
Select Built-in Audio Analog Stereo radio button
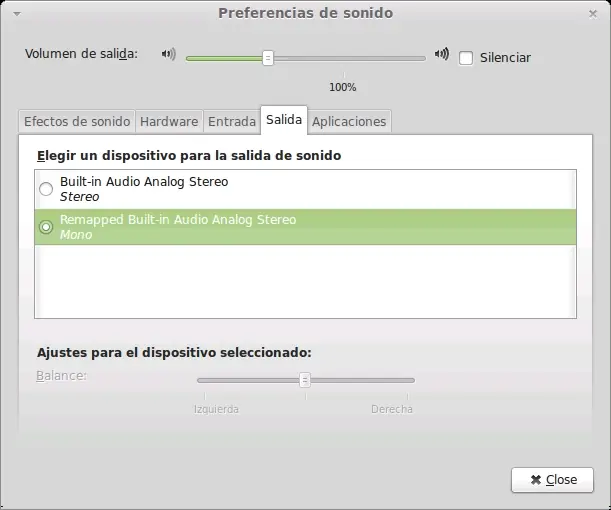(46, 189)
